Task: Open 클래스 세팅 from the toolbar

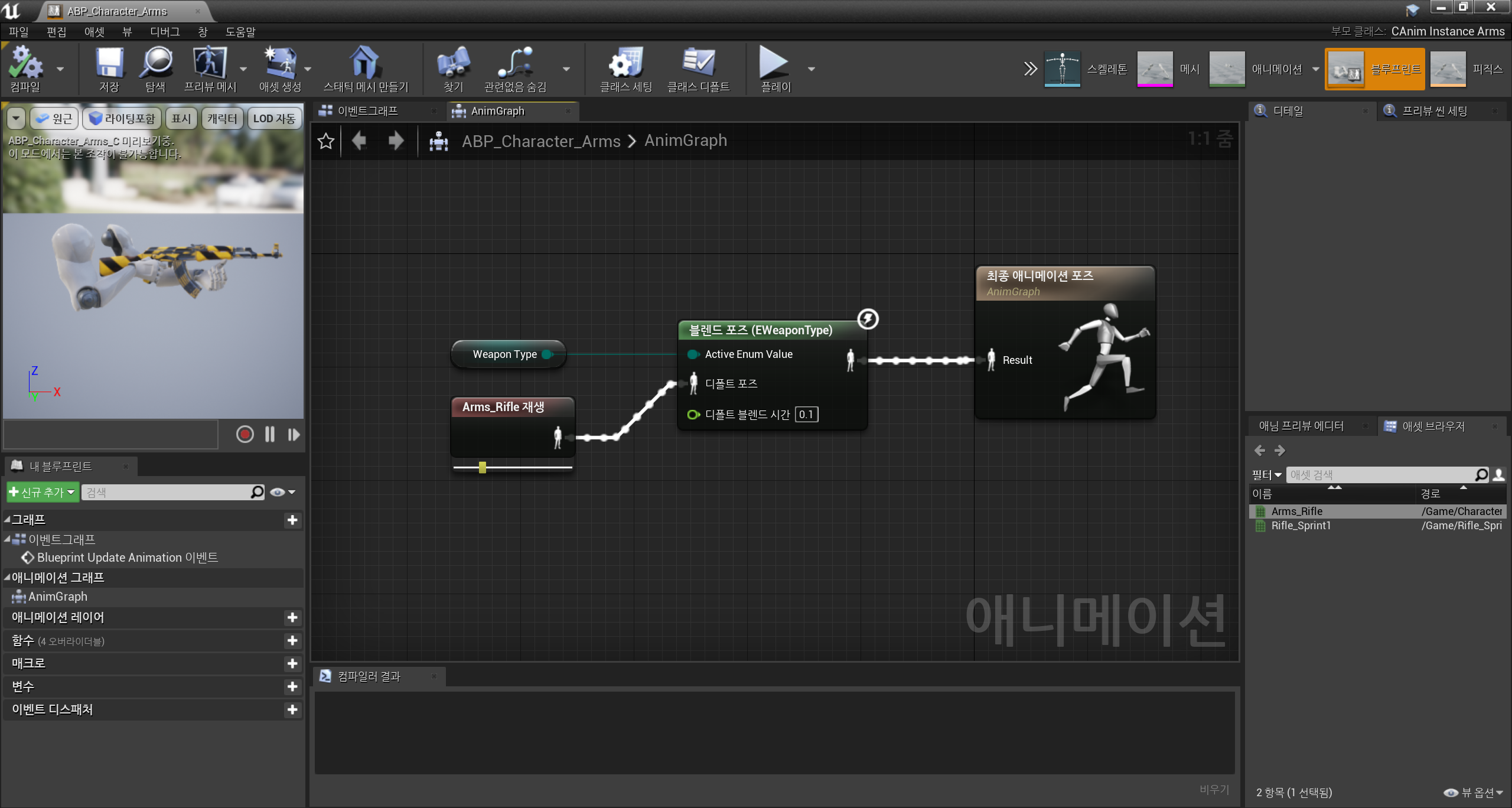Action: [625, 70]
